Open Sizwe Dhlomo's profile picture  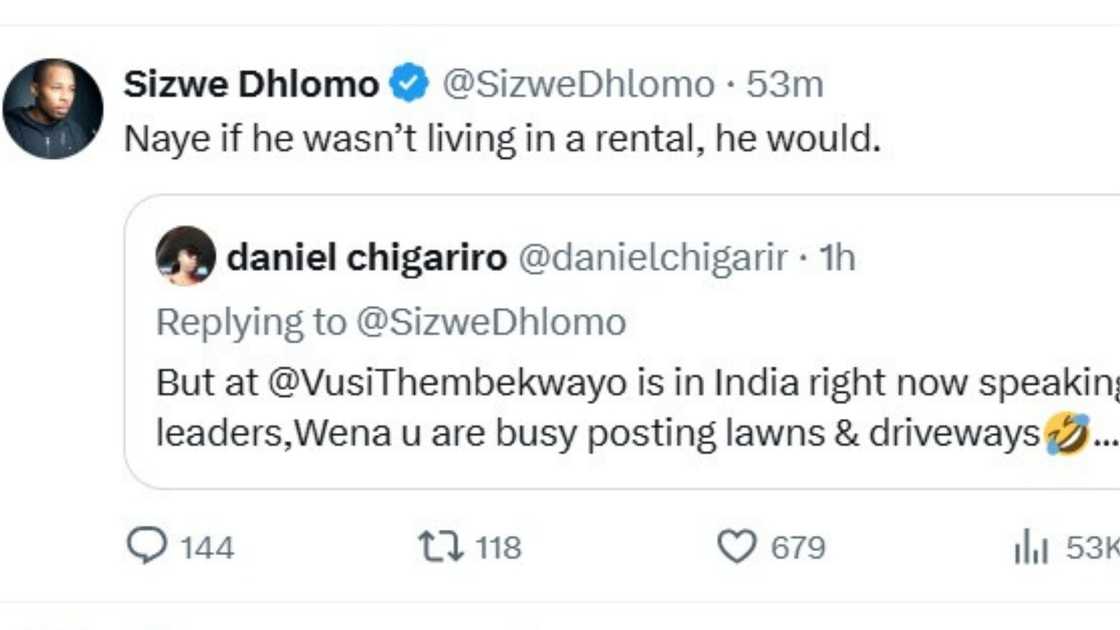coord(53,109)
